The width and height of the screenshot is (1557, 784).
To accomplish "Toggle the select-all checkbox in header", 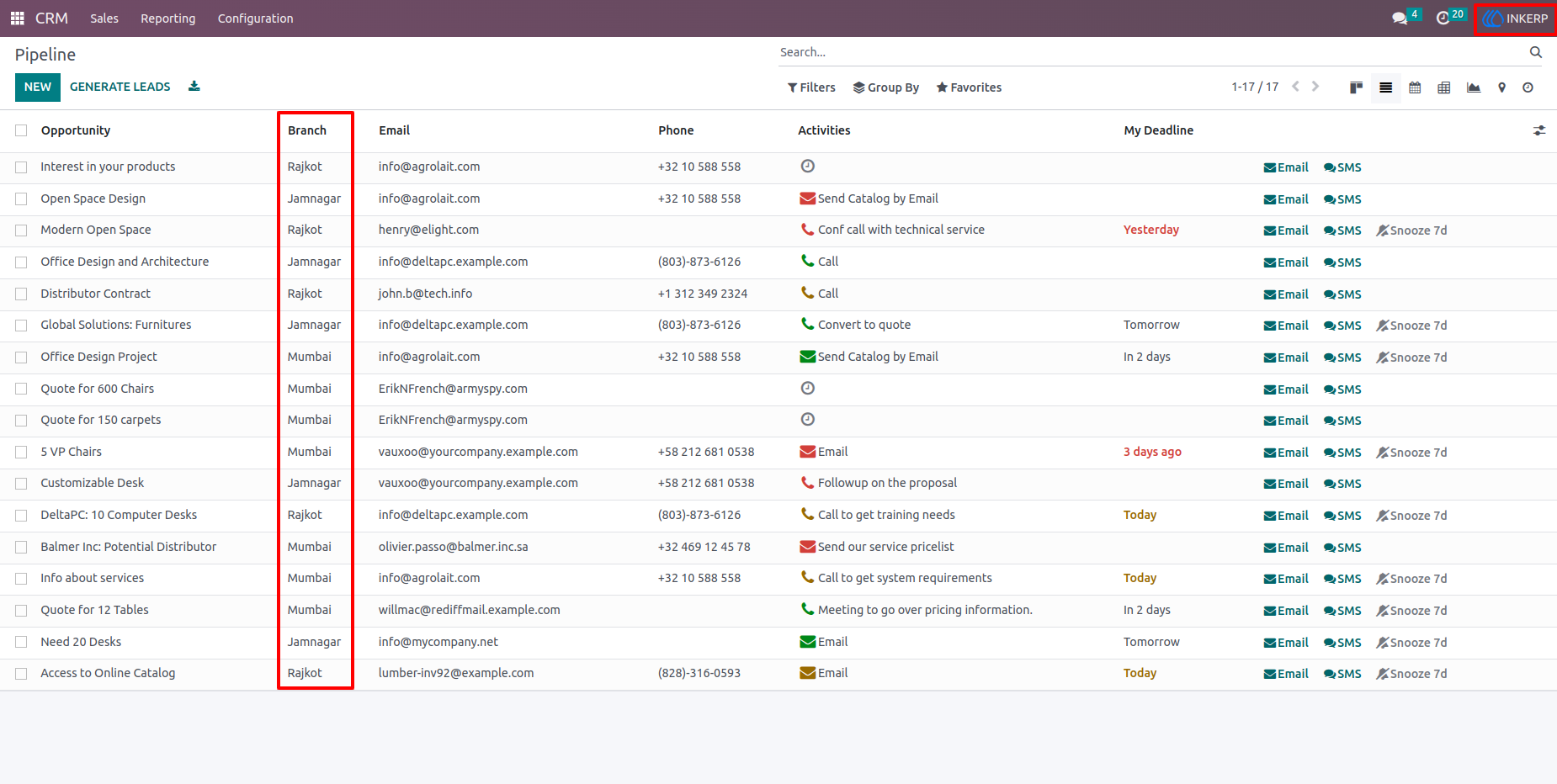I will [21, 130].
